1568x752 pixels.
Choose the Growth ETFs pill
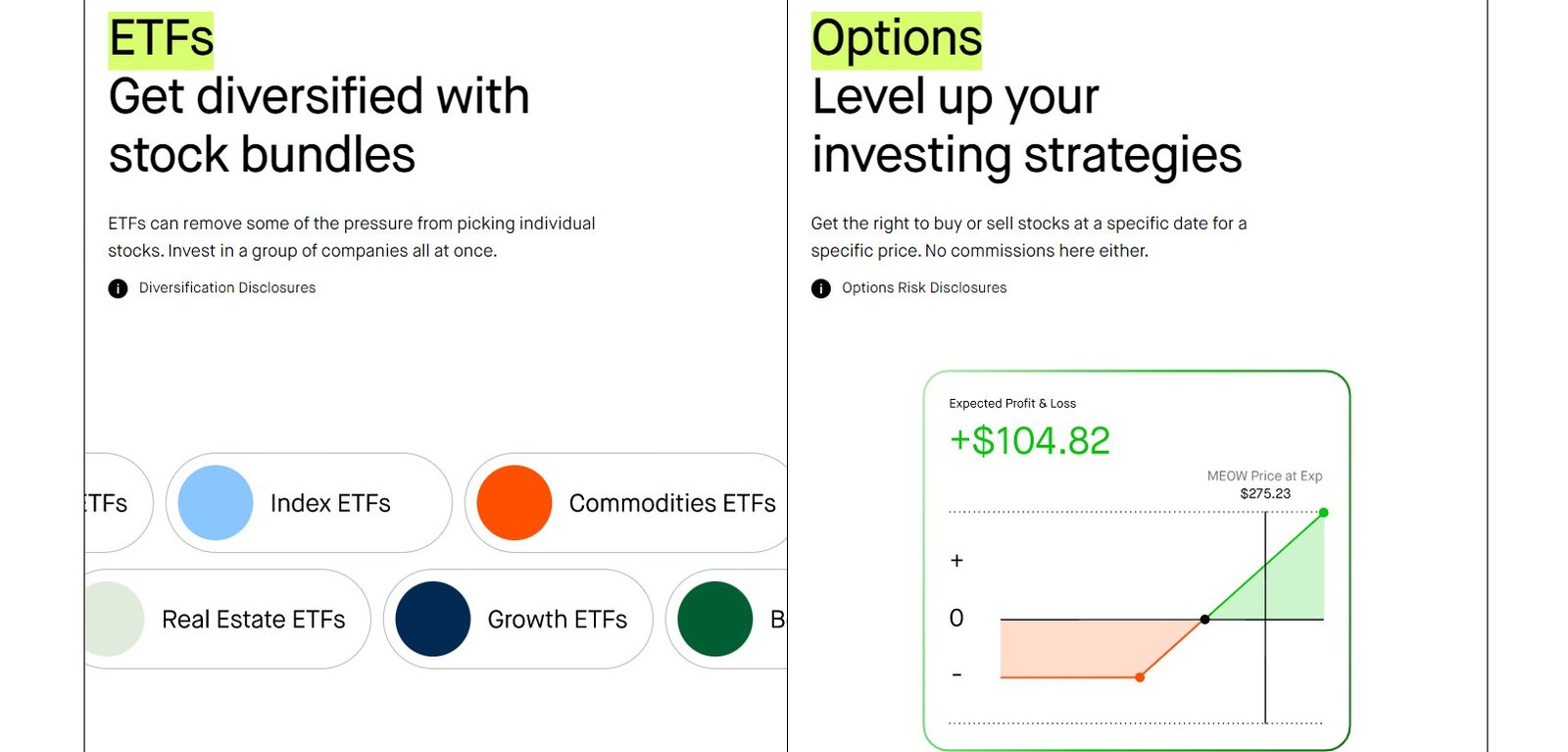tap(517, 619)
